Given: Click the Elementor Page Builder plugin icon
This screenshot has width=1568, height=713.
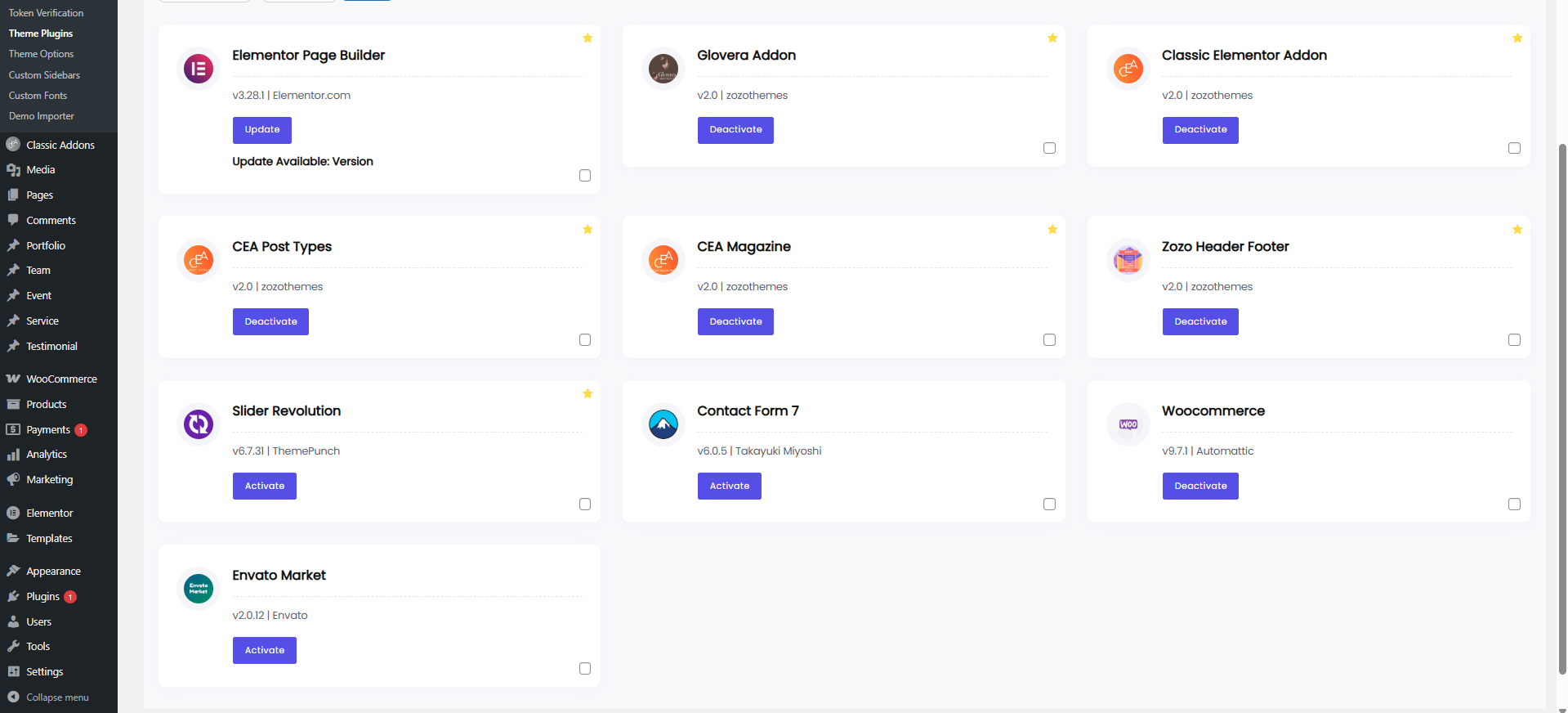Looking at the screenshot, I should tap(199, 69).
